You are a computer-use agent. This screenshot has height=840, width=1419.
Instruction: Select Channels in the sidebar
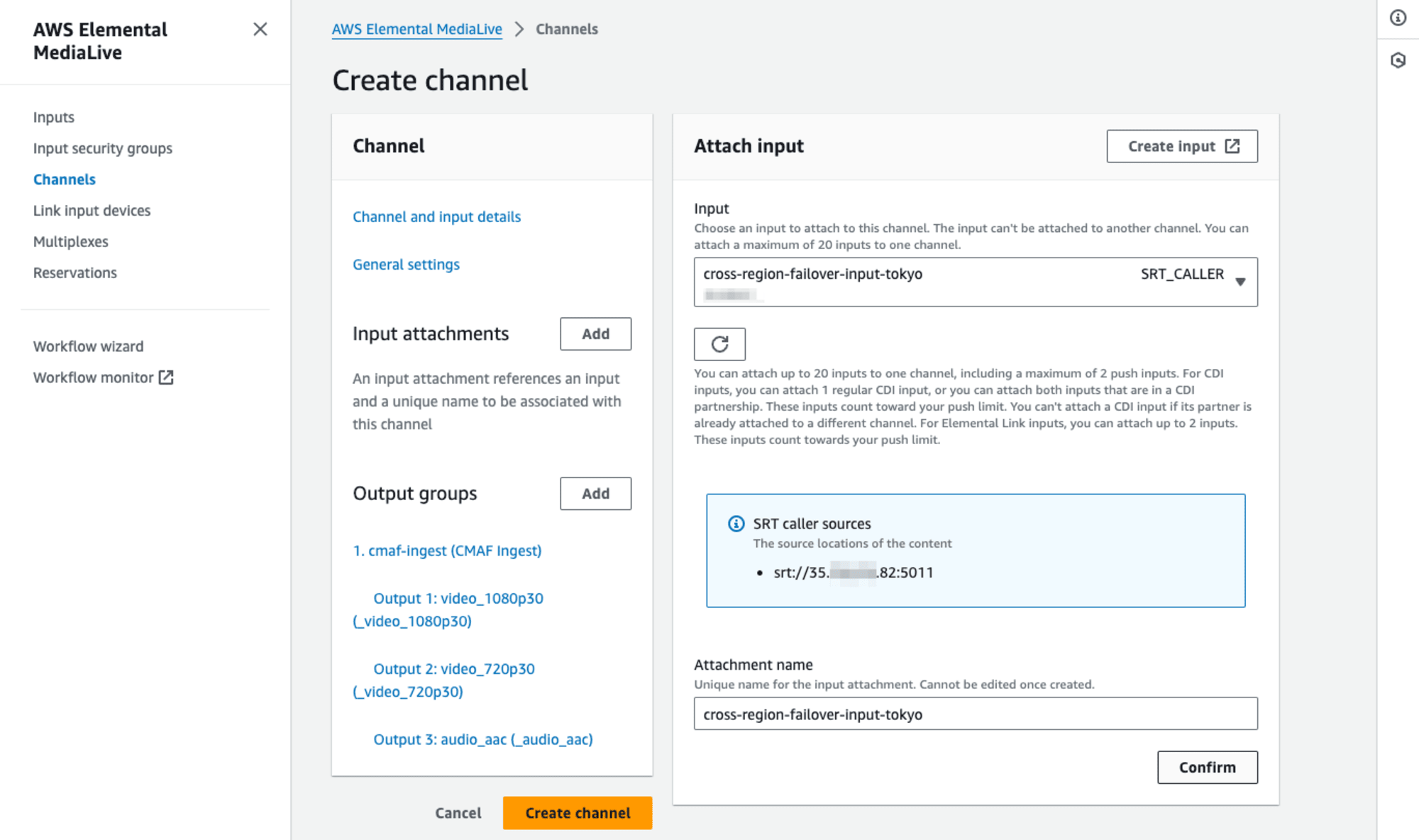tap(65, 179)
